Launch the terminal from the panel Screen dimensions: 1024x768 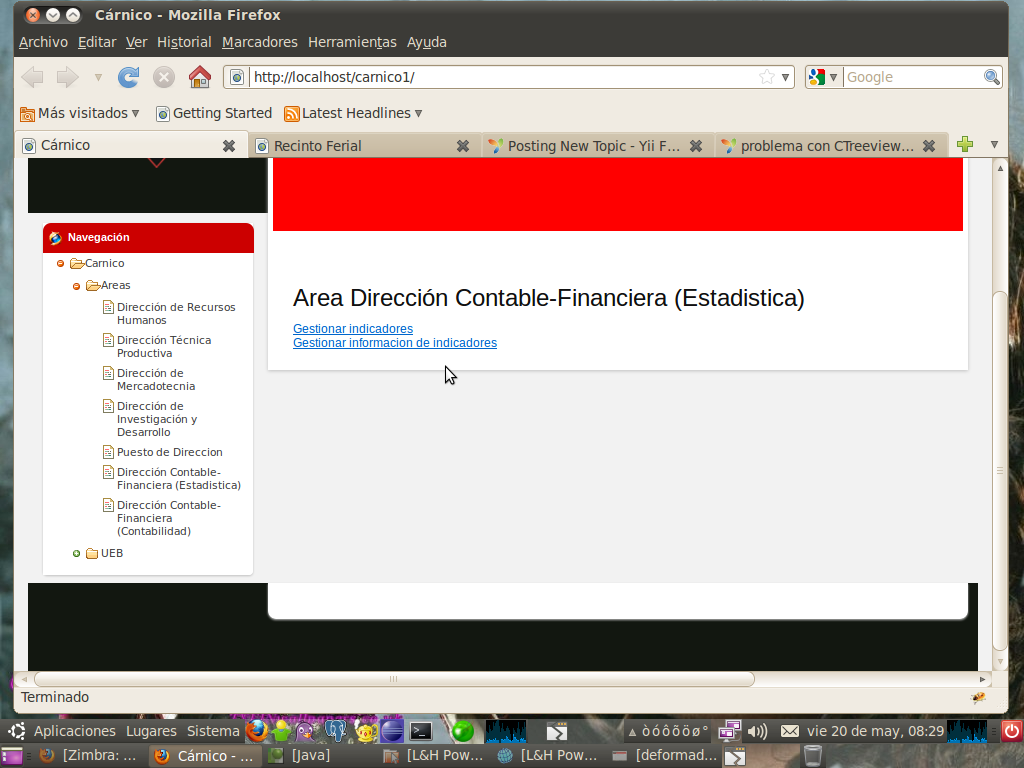pos(421,731)
